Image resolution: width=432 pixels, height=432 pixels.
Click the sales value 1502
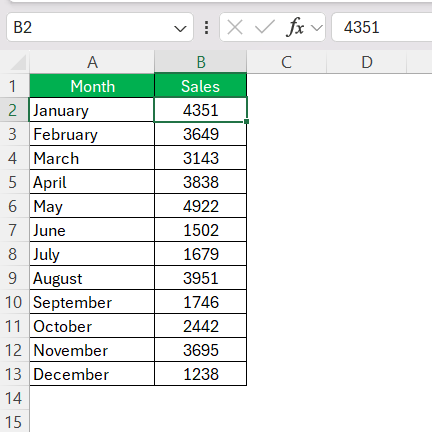tap(201, 230)
